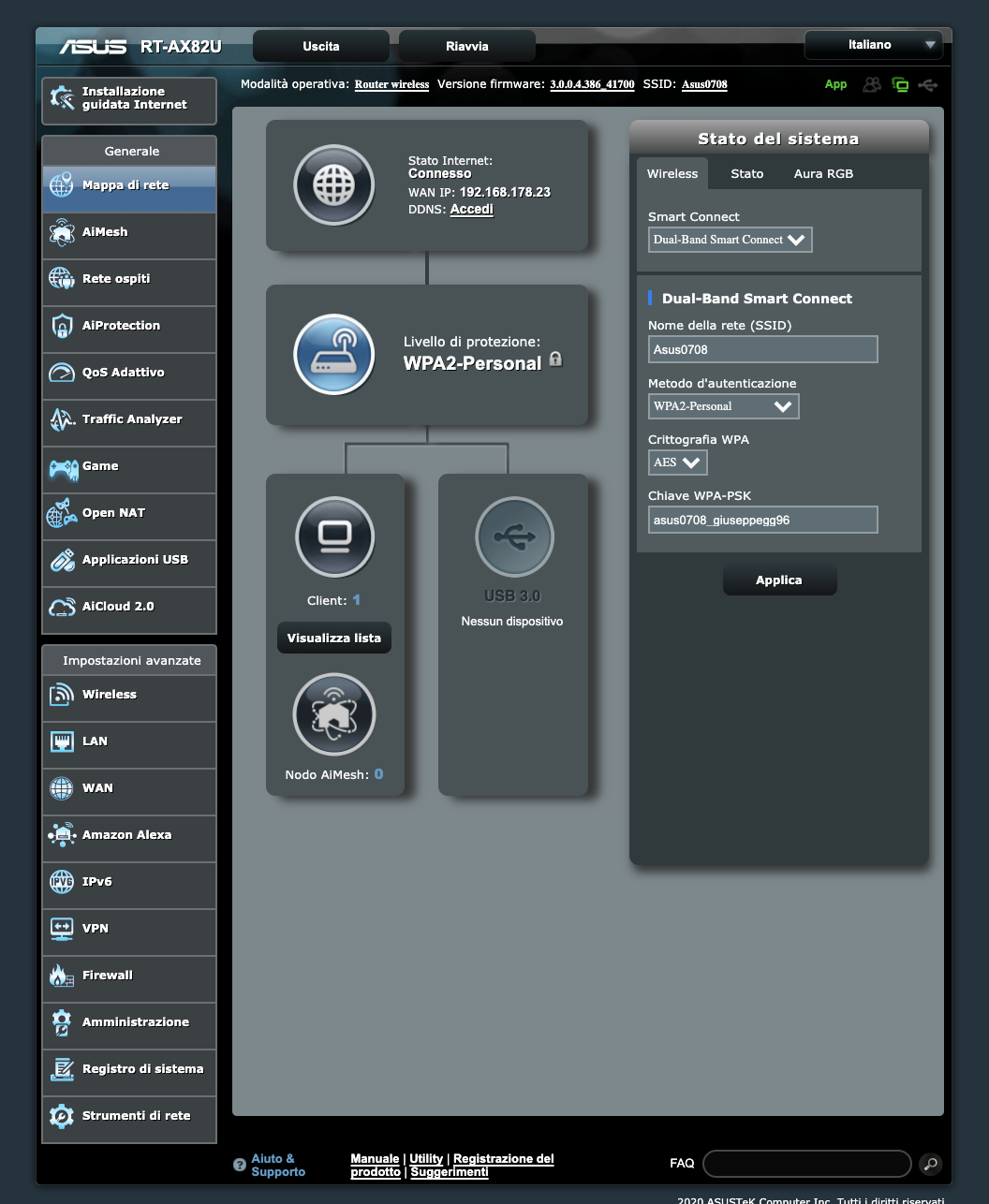
Task: Click the LAN connection status icon in header
Action: click(x=900, y=85)
